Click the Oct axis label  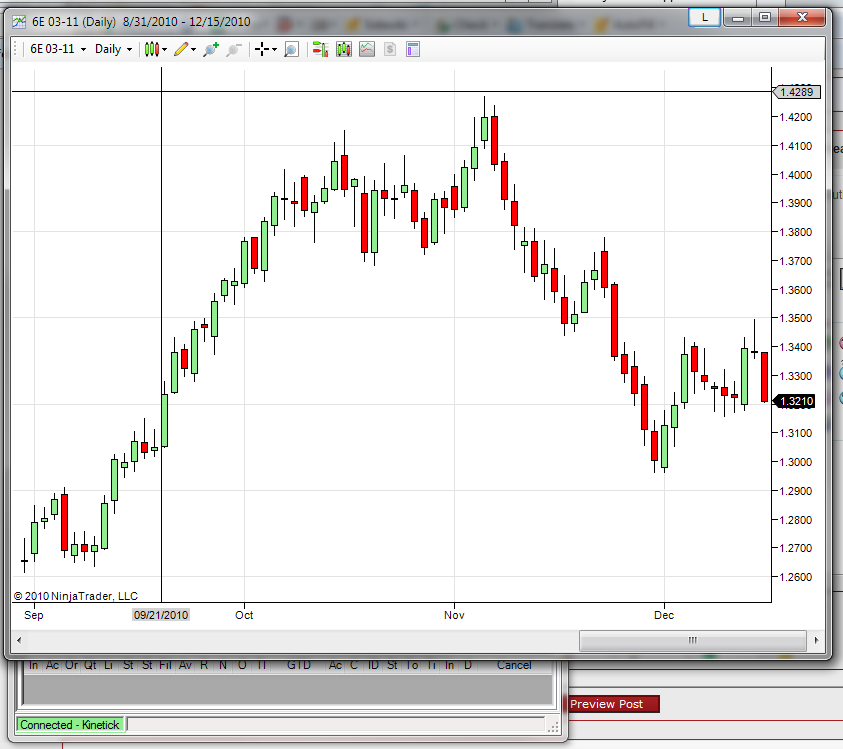244,615
